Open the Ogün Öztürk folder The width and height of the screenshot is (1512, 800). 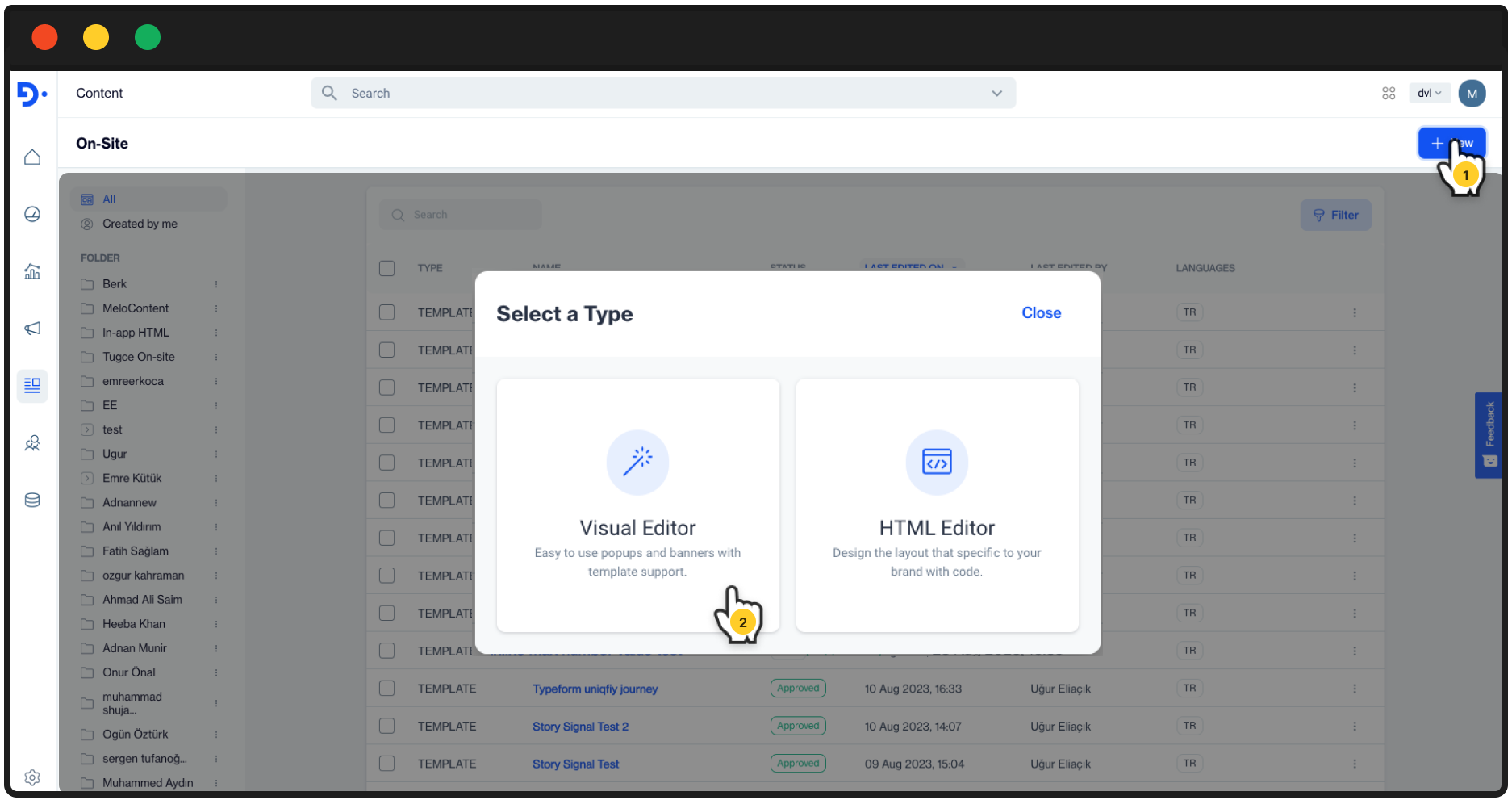135,735
